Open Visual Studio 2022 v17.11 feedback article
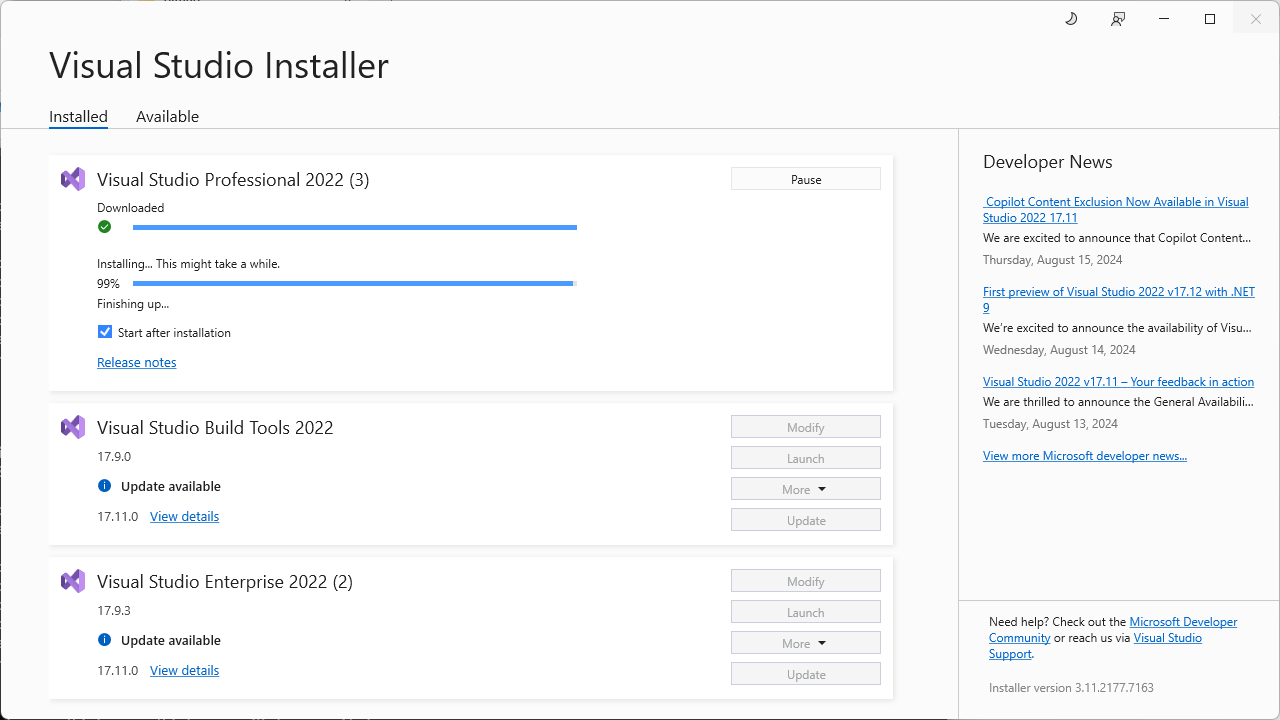Screen dimensions: 1280x720 tap(1118, 381)
